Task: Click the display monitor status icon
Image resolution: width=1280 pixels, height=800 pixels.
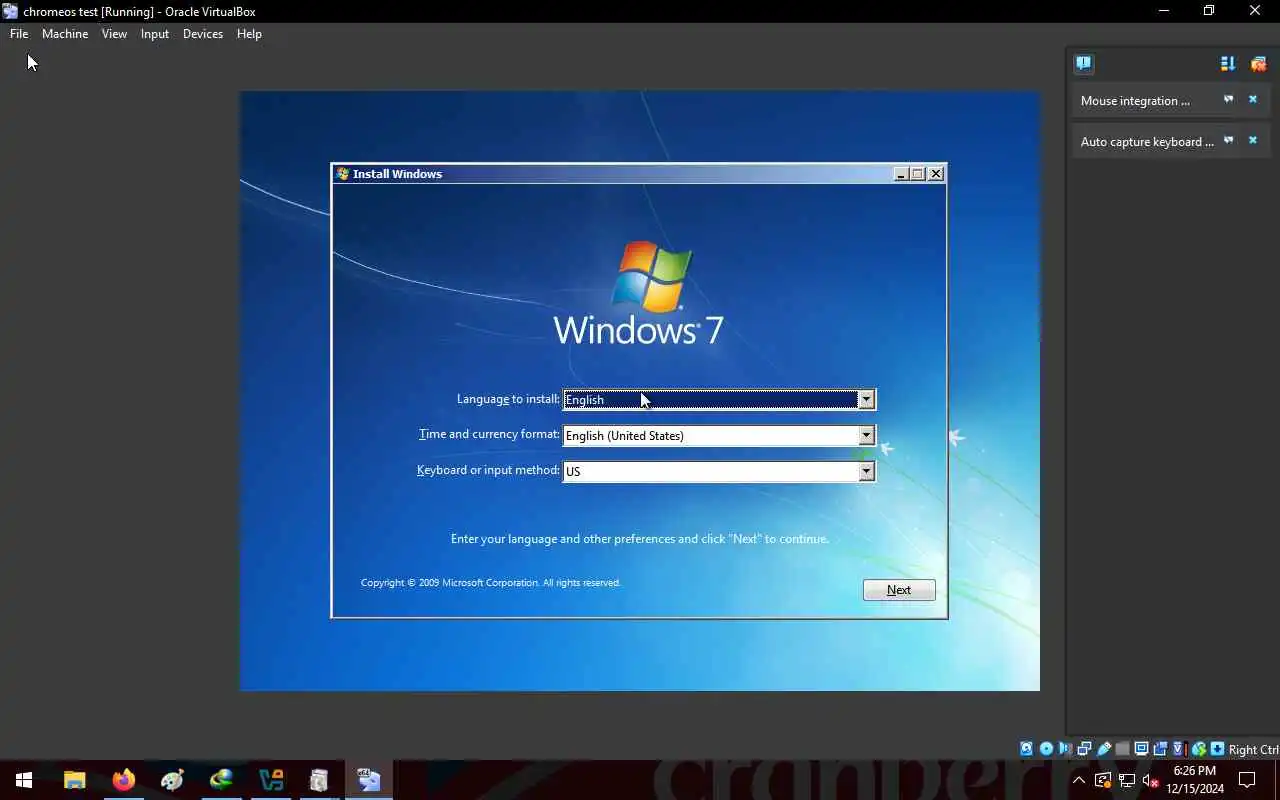Action: pyautogui.click(x=1141, y=749)
